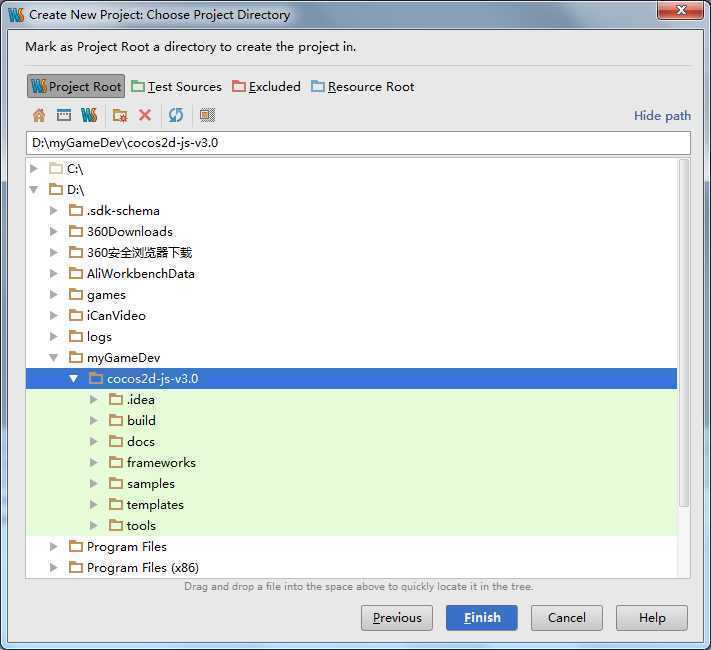Click the WebStorm logo in title bar
The image size is (711, 650).
tap(16, 15)
